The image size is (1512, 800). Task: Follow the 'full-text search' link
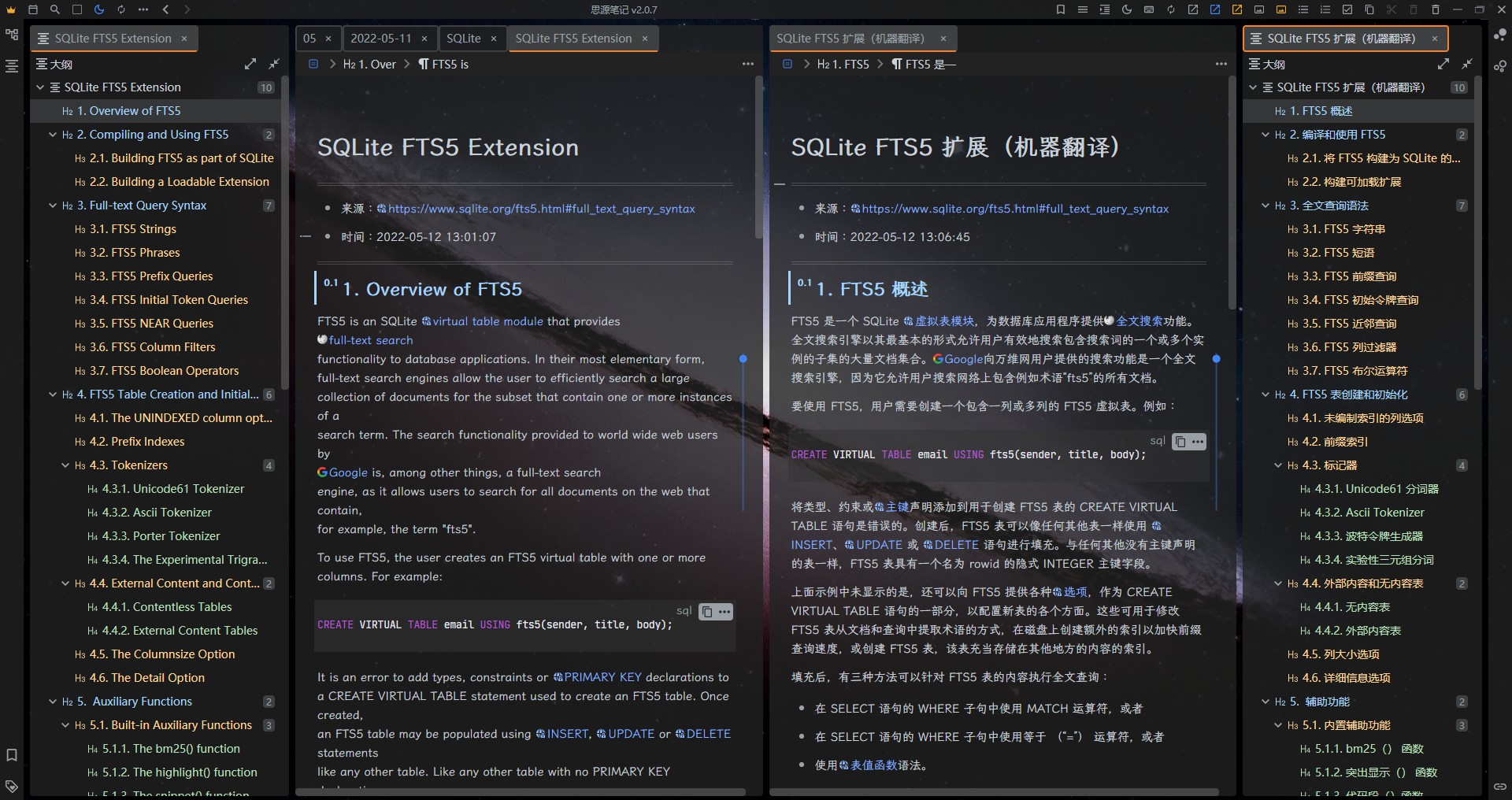tap(371, 340)
